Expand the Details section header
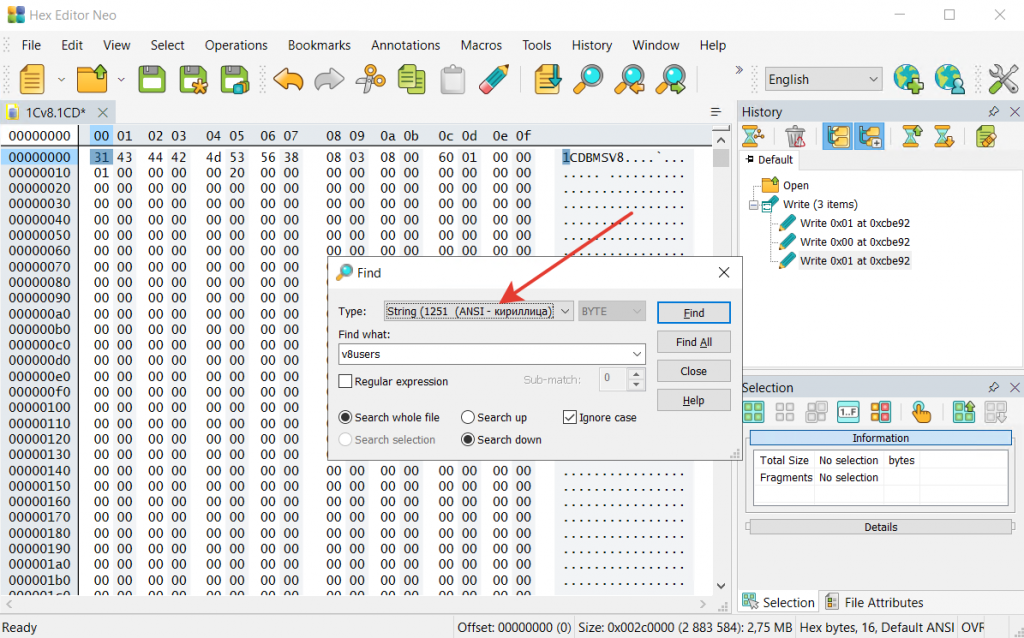Viewport: 1024px width, 638px height. [880, 527]
